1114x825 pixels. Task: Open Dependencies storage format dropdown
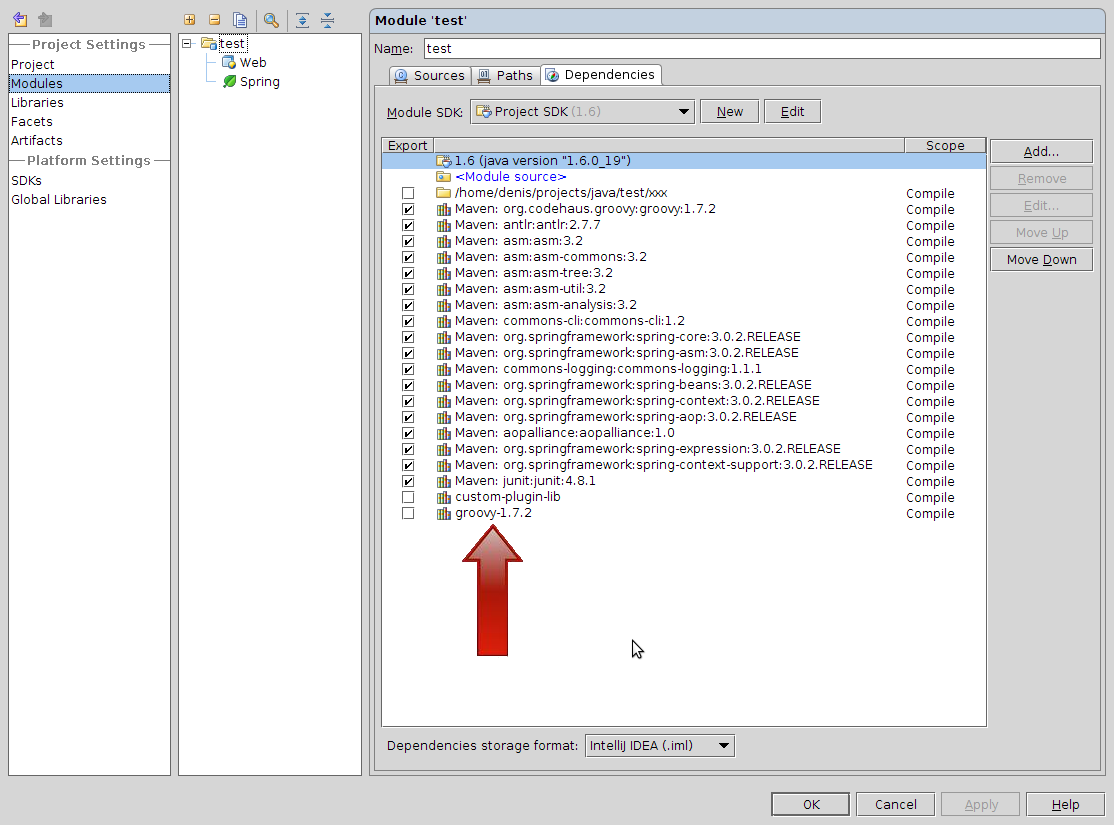(x=659, y=745)
